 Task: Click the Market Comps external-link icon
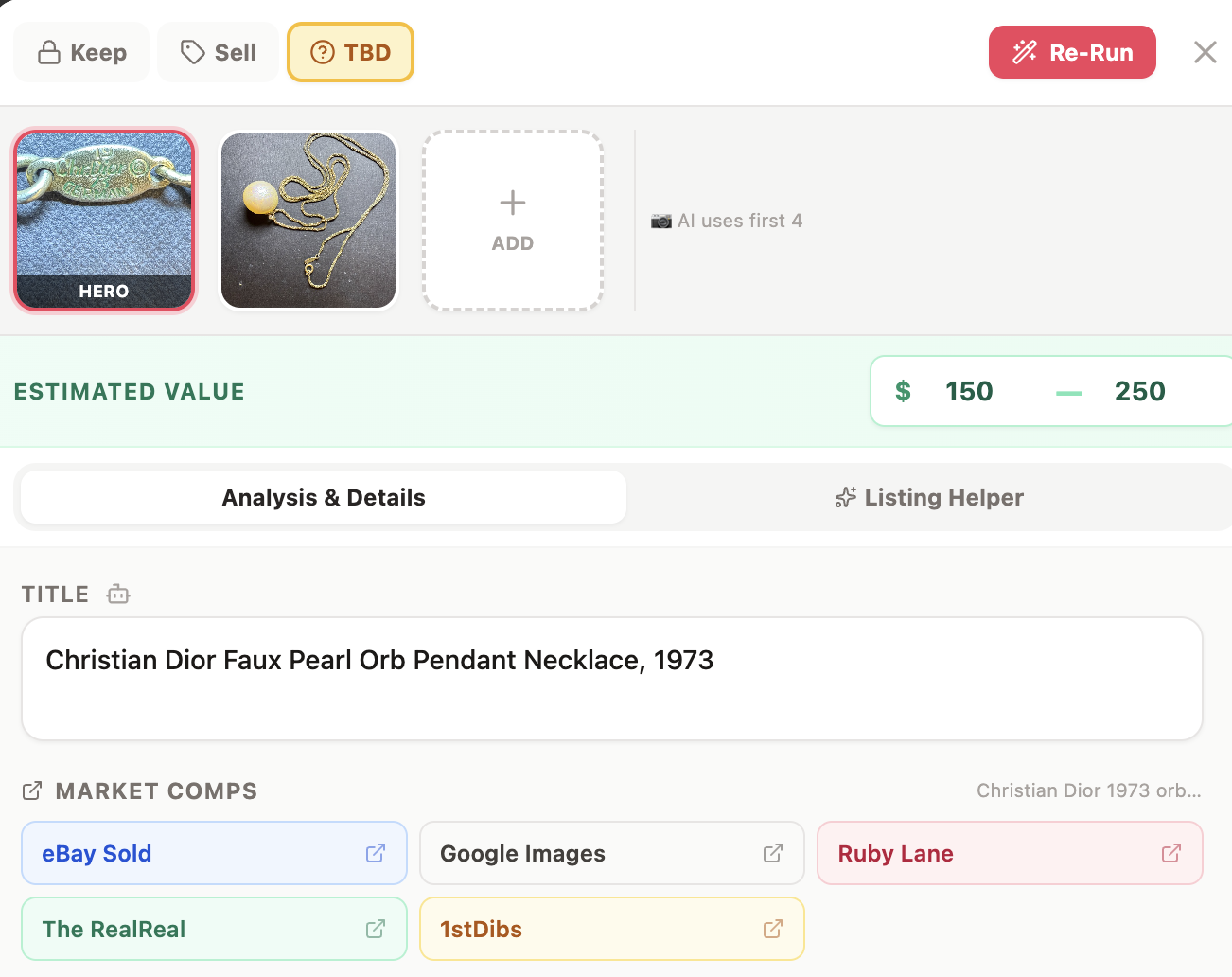click(32, 790)
